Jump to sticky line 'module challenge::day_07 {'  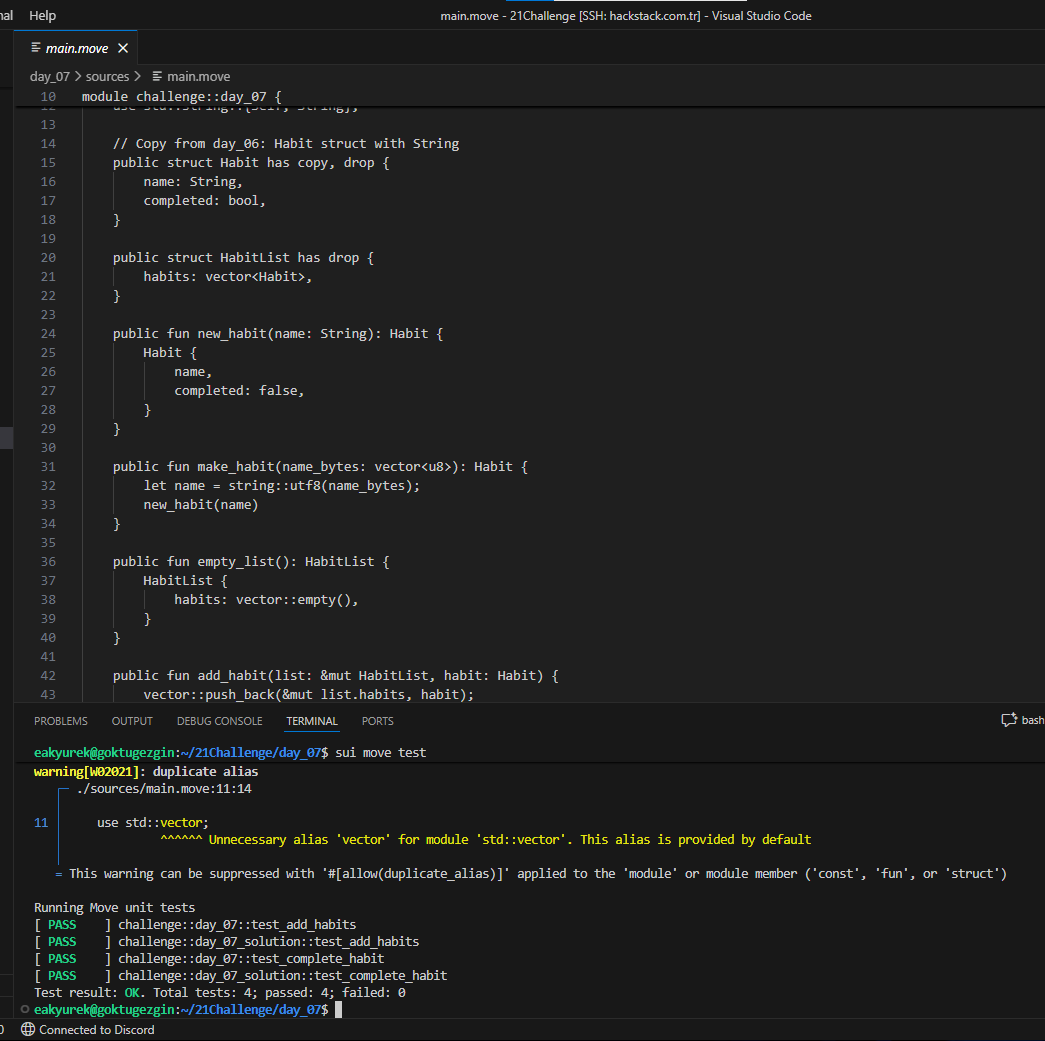pos(181,97)
